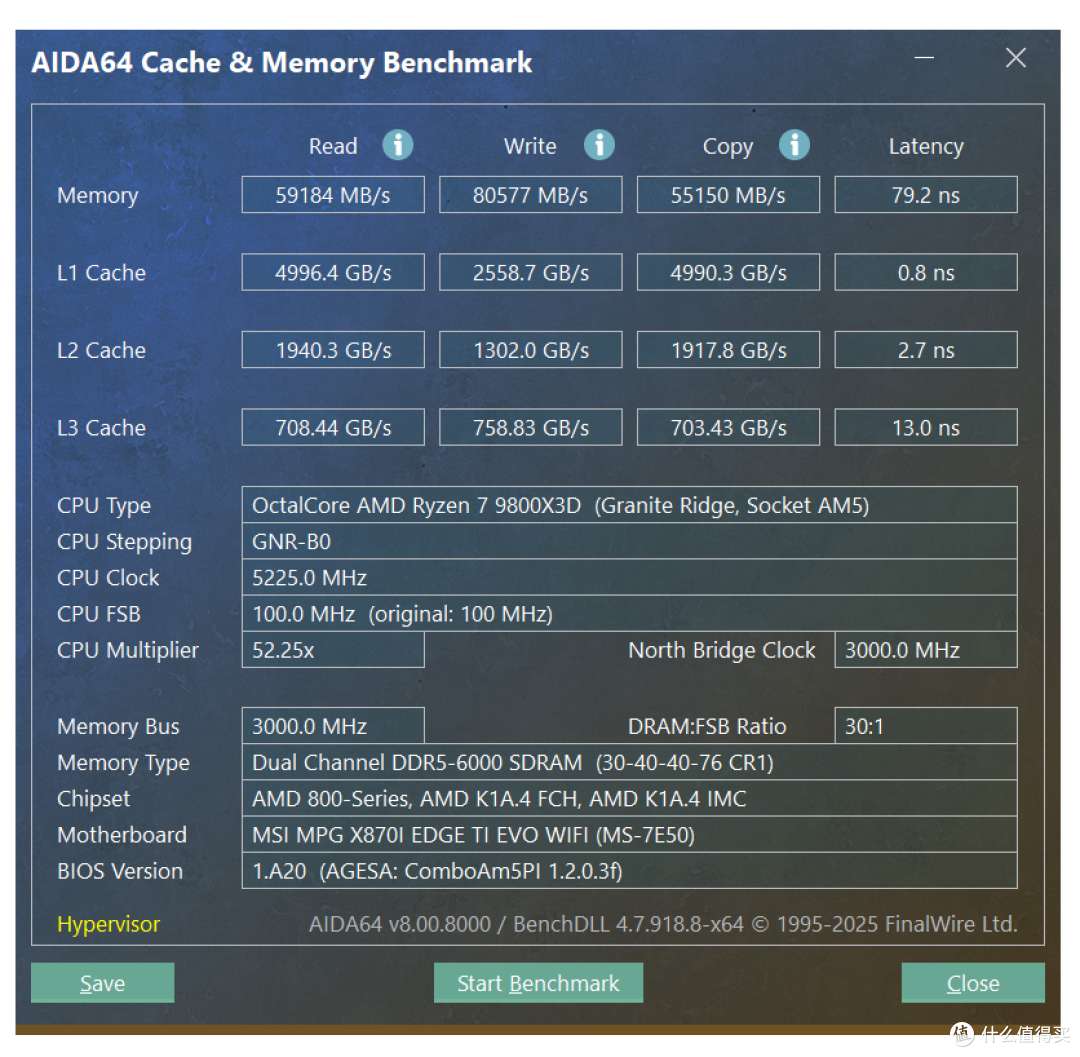Click BIOS Version field 1.A20
The width and height of the screenshot is (1080, 1057).
630,870
